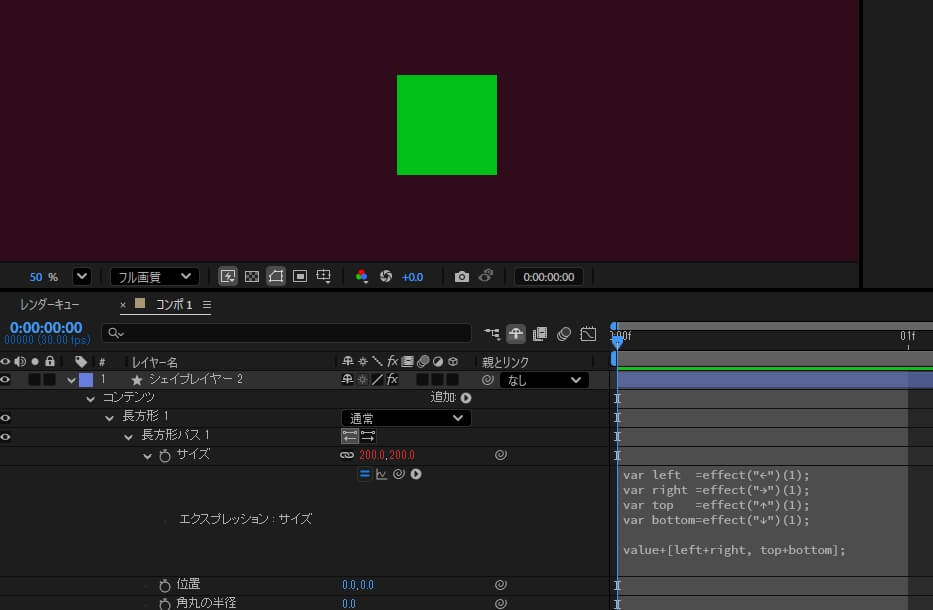Open the 通常 blend mode dropdown

click(405, 418)
